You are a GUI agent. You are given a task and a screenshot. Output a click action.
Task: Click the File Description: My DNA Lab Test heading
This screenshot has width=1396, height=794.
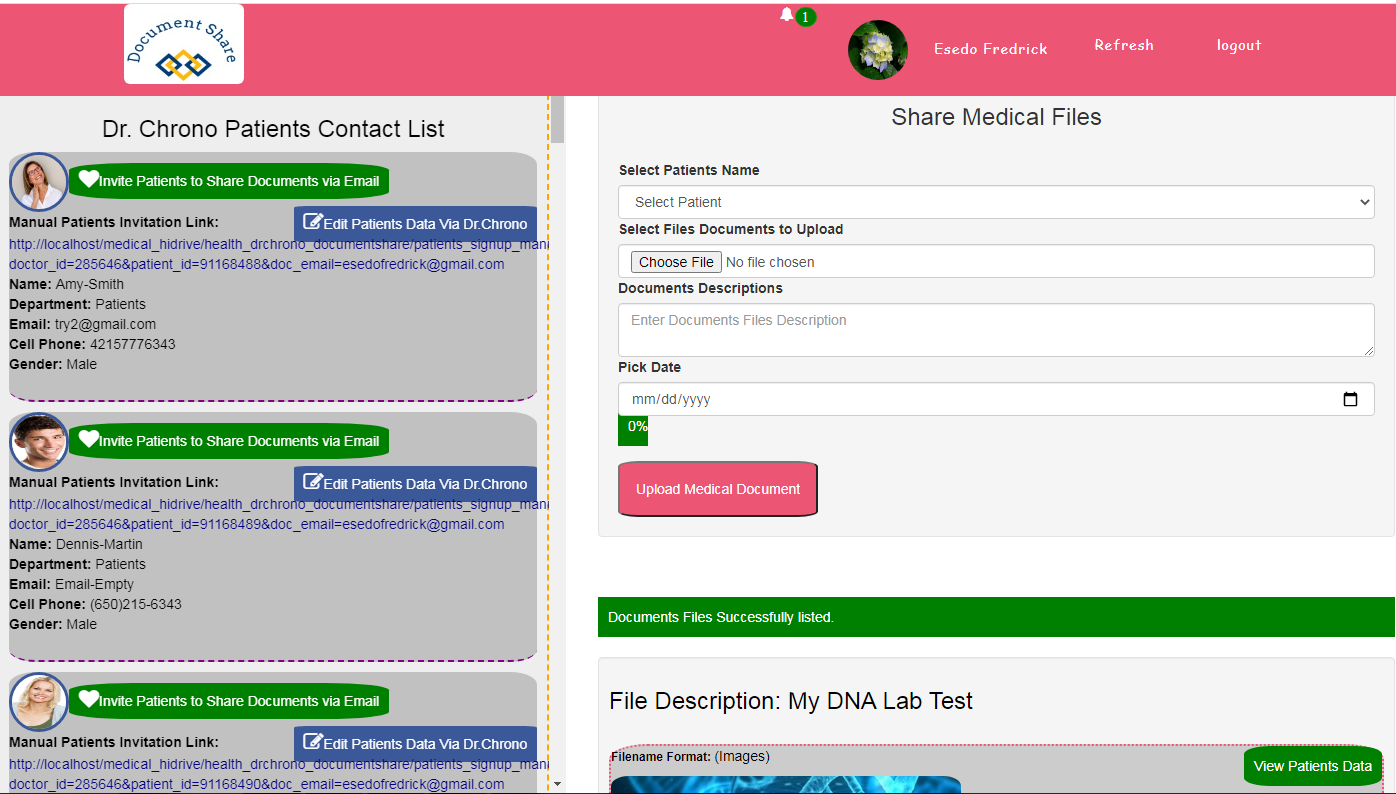point(791,701)
